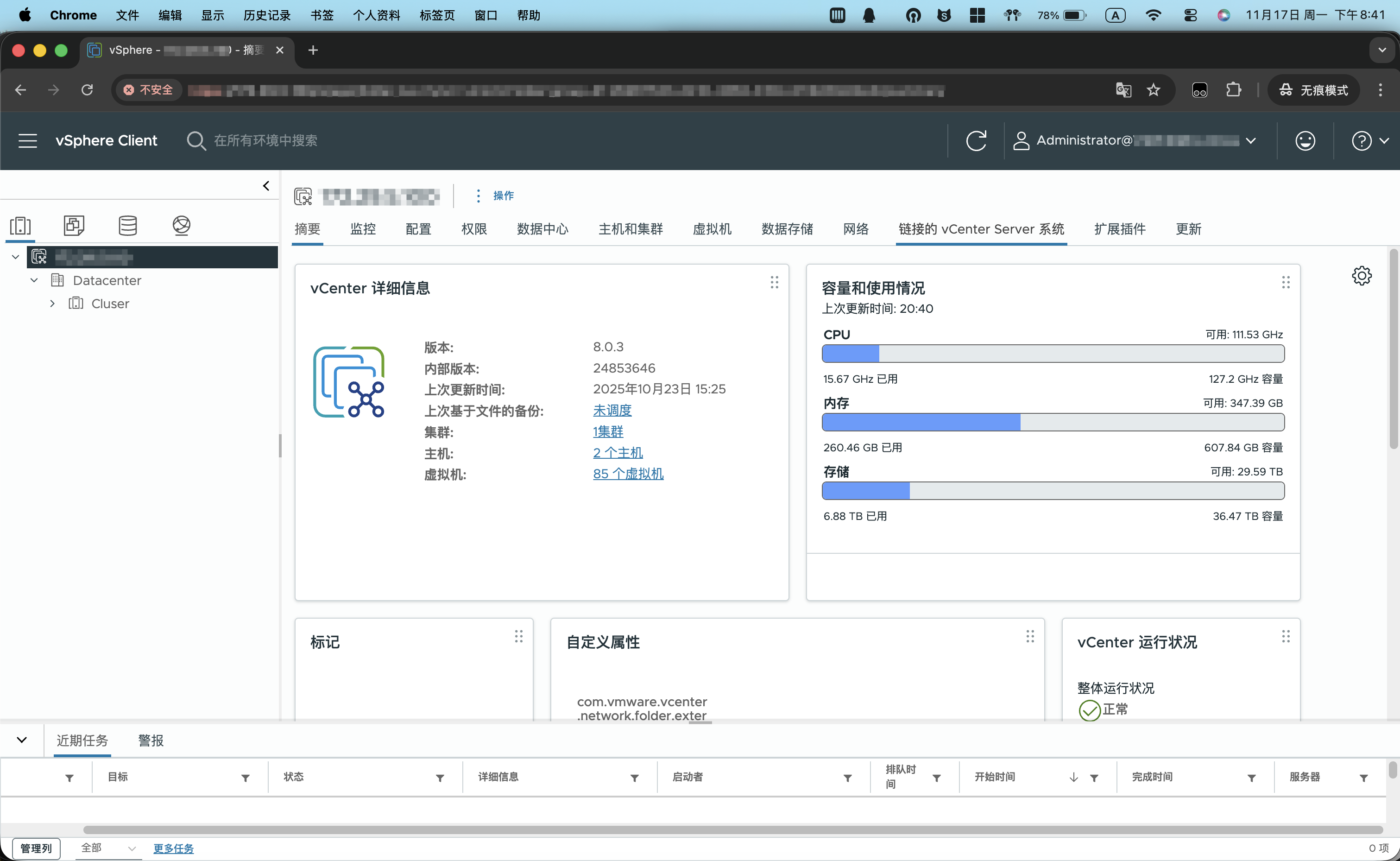This screenshot has width=1400, height=861.
Task: Switch to the 主机和集群 tab
Action: point(631,229)
